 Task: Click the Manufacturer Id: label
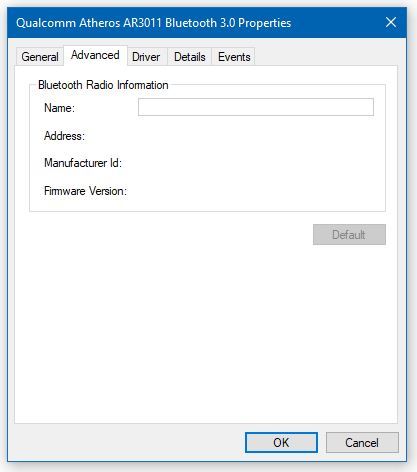83,163
